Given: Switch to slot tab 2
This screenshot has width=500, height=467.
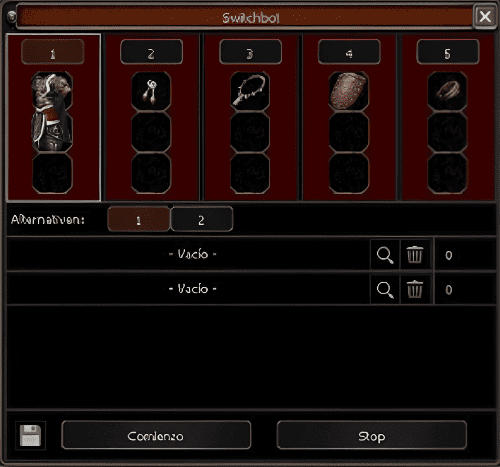Looking at the screenshot, I should pos(151,52).
